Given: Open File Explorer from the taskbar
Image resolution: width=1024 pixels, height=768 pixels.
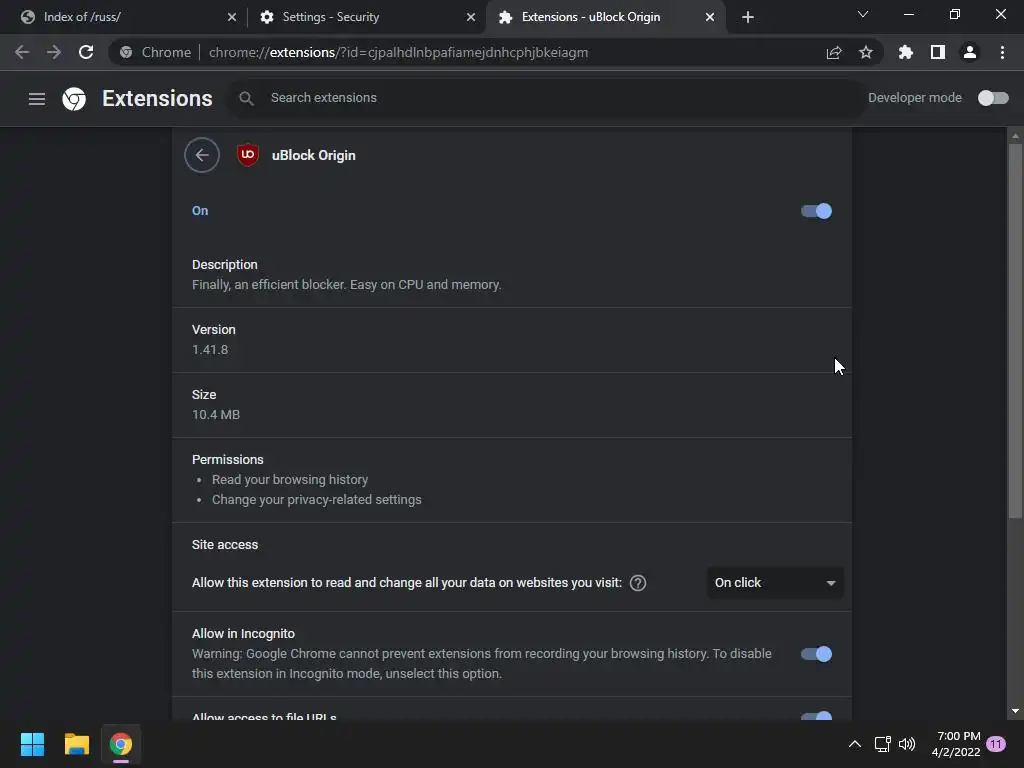Looking at the screenshot, I should point(76,744).
